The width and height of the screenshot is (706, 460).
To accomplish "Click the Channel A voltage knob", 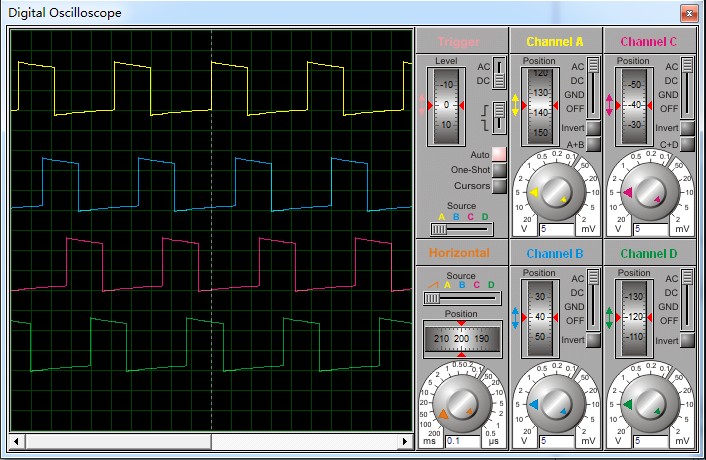I will (556, 191).
